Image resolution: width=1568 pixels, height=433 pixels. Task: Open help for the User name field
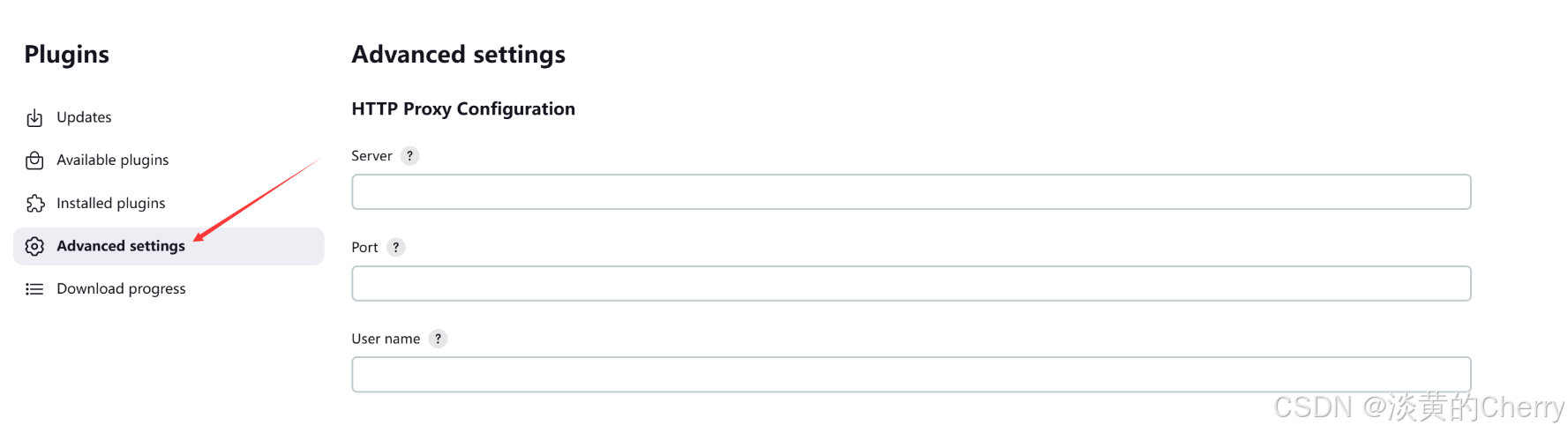coord(438,339)
